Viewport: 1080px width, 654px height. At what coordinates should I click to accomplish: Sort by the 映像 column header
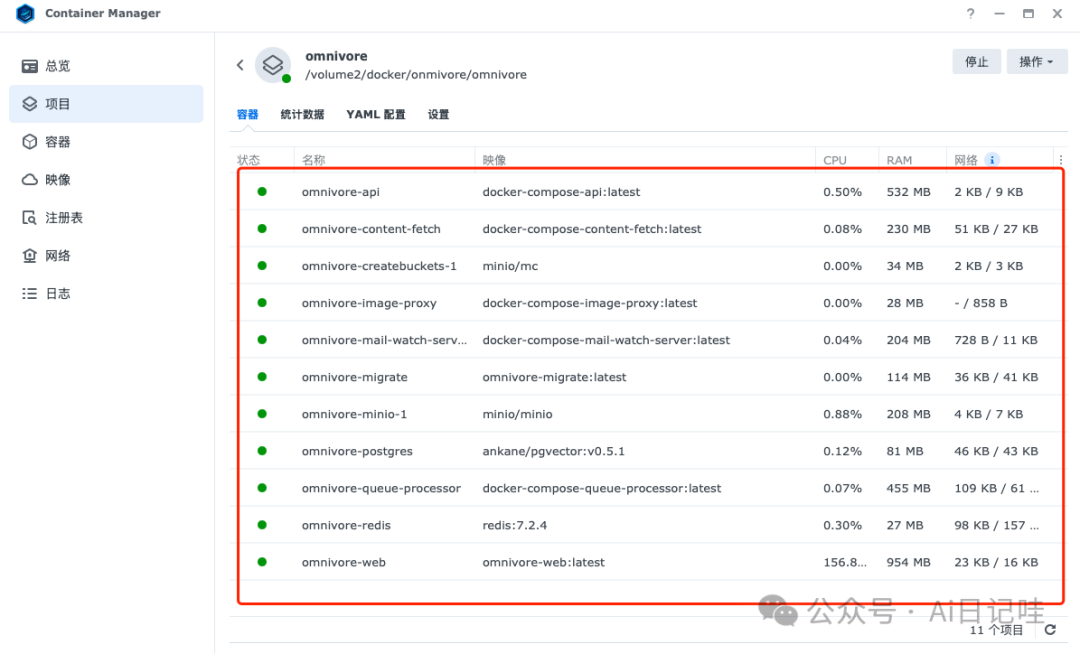494,160
